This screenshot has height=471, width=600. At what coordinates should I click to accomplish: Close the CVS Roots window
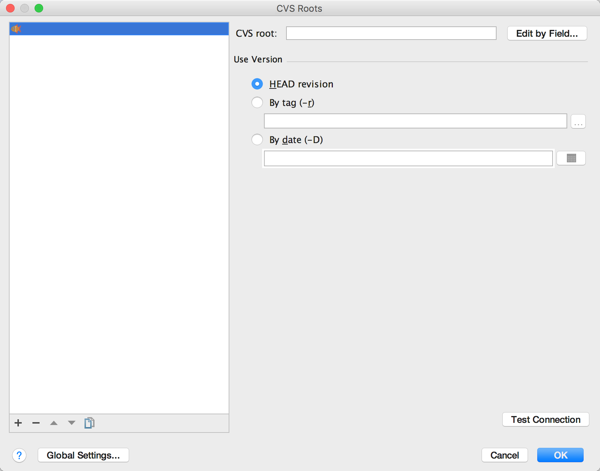[x=10, y=8]
